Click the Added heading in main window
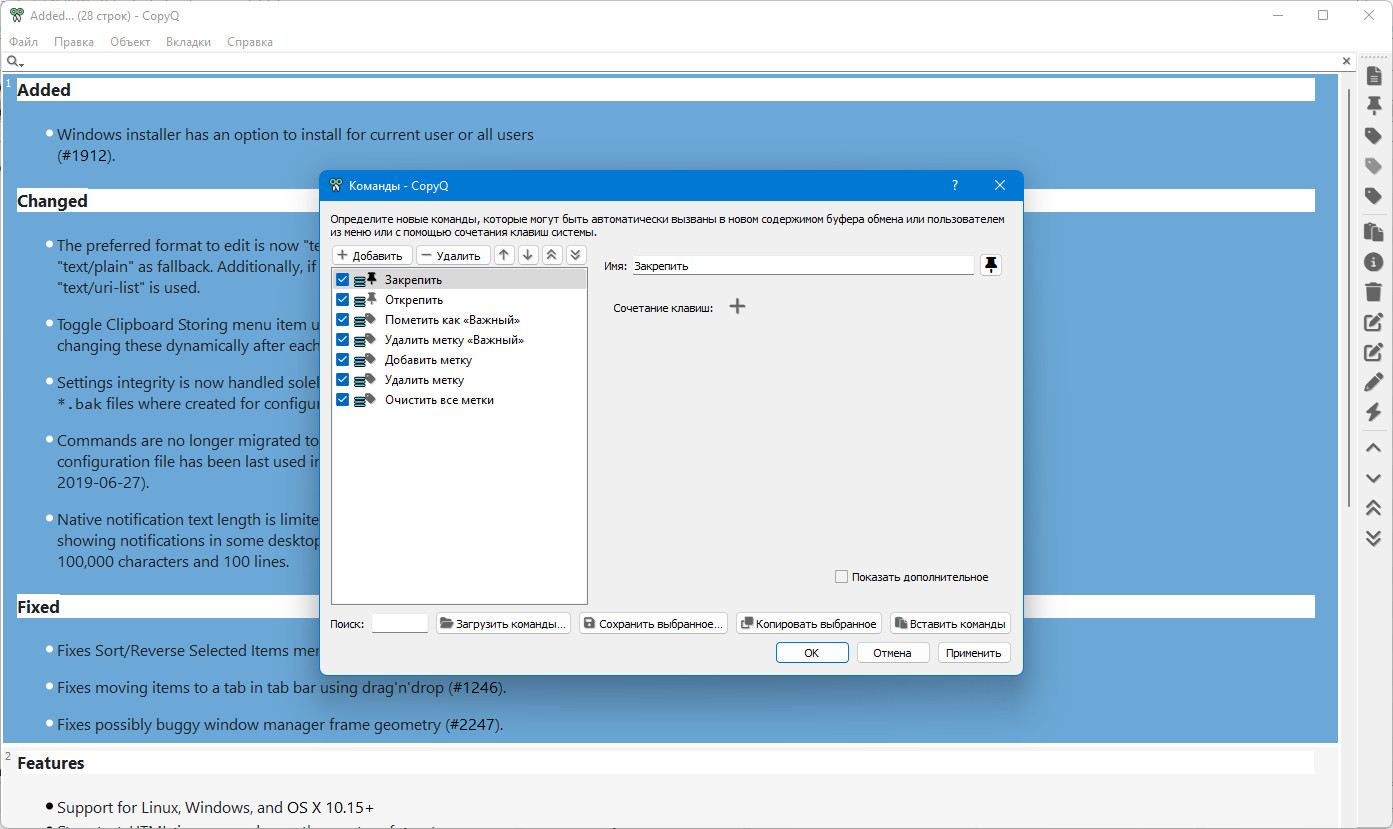The height and width of the screenshot is (829, 1393). [x=44, y=90]
